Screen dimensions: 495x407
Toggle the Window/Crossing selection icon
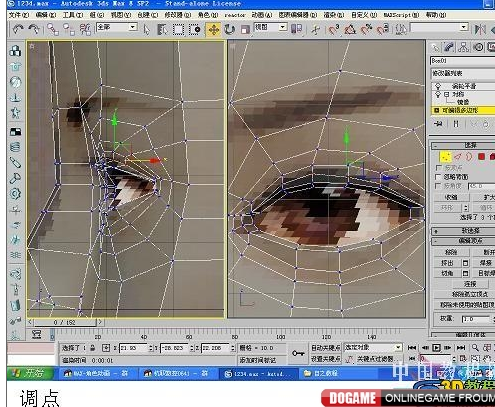[x=195, y=29]
